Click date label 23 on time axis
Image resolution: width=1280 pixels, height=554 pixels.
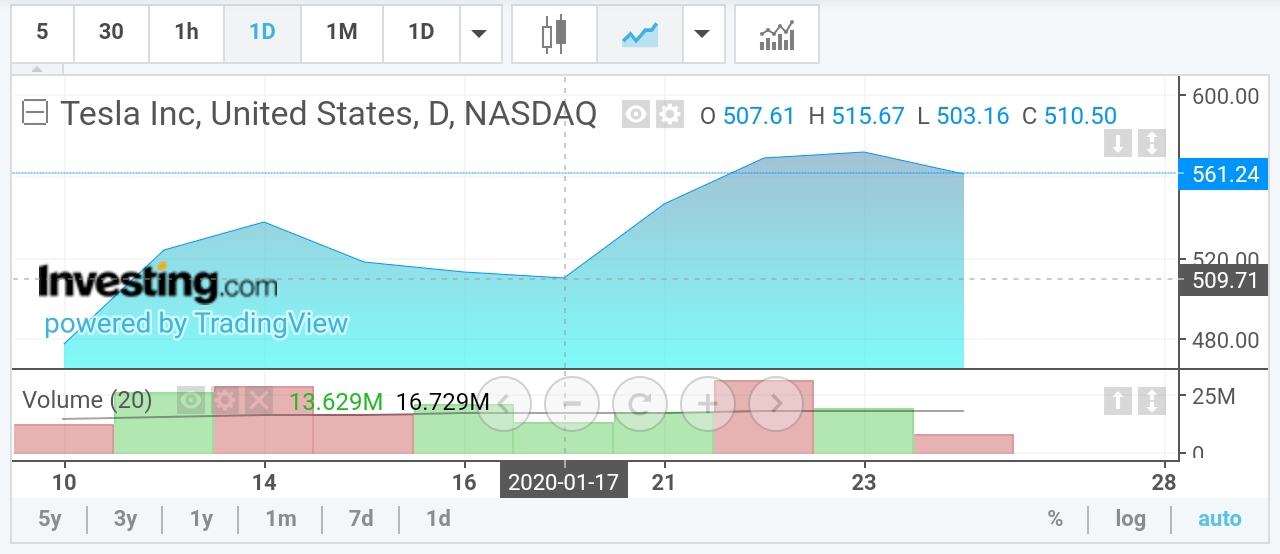pos(864,482)
